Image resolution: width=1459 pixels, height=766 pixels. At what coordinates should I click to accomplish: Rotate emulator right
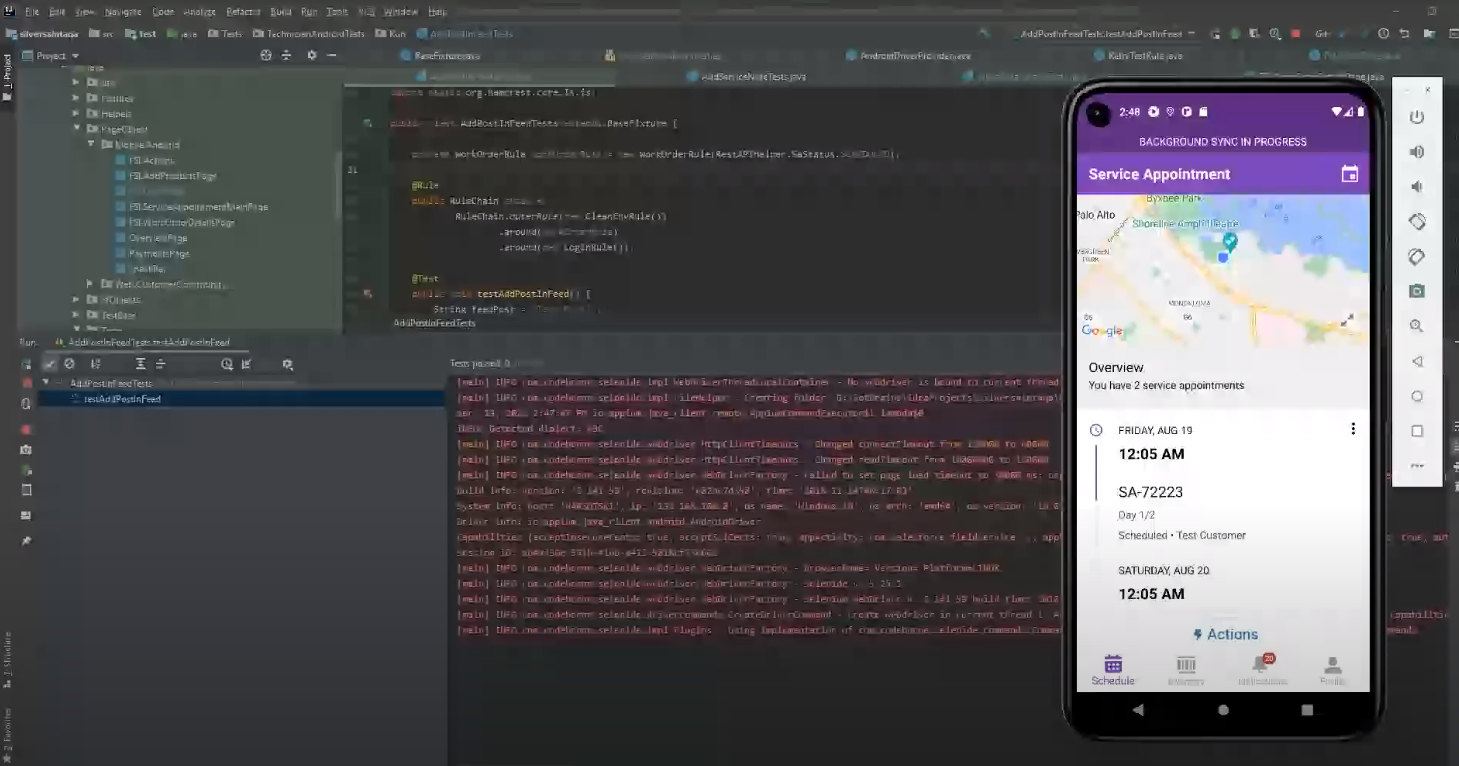coord(1416,256)
